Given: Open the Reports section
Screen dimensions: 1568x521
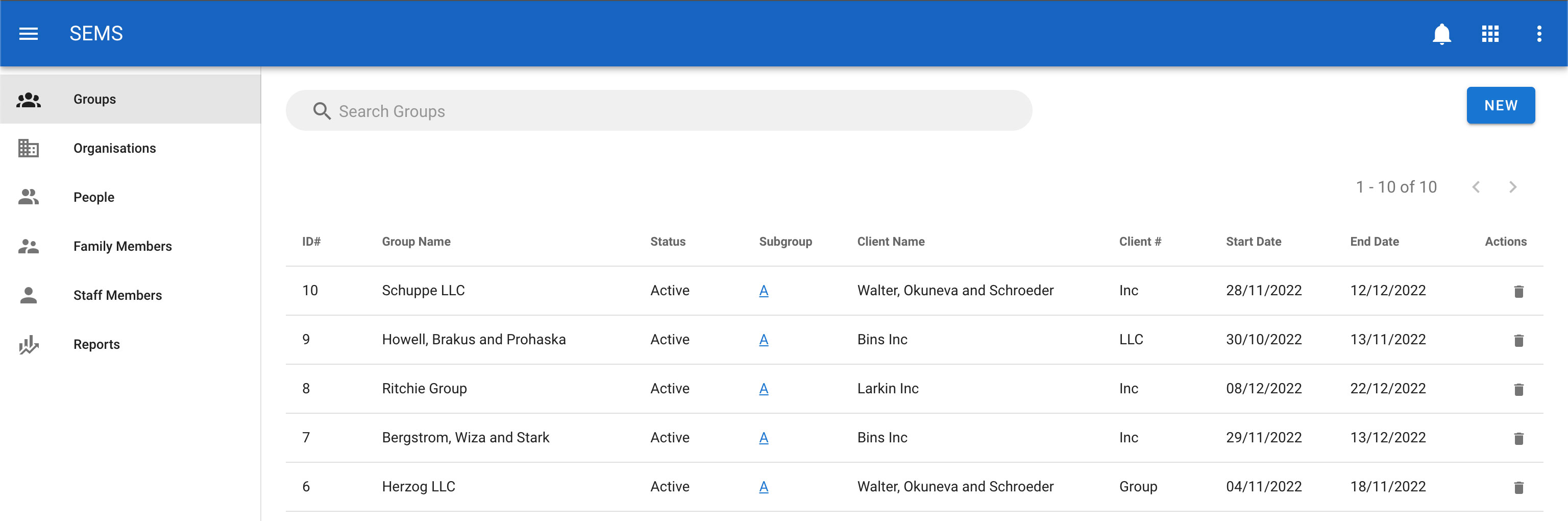Looking at the screenshot, I should coord(96,344).
